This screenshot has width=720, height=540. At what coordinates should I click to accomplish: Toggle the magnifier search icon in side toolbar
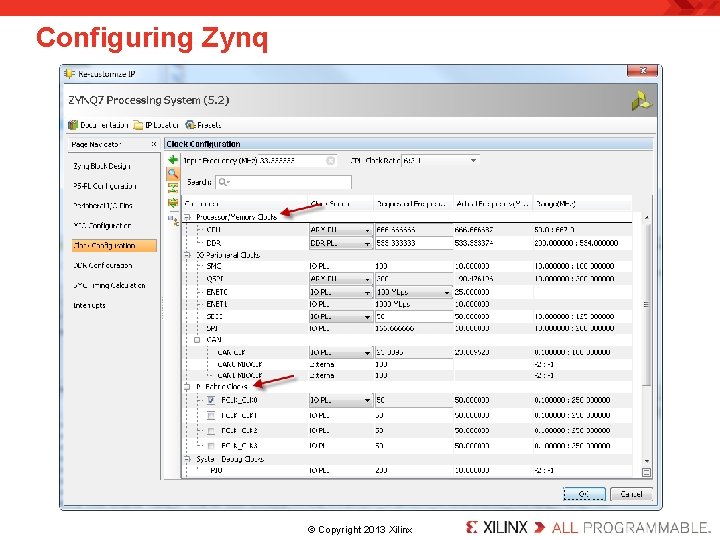pos(173,174)
